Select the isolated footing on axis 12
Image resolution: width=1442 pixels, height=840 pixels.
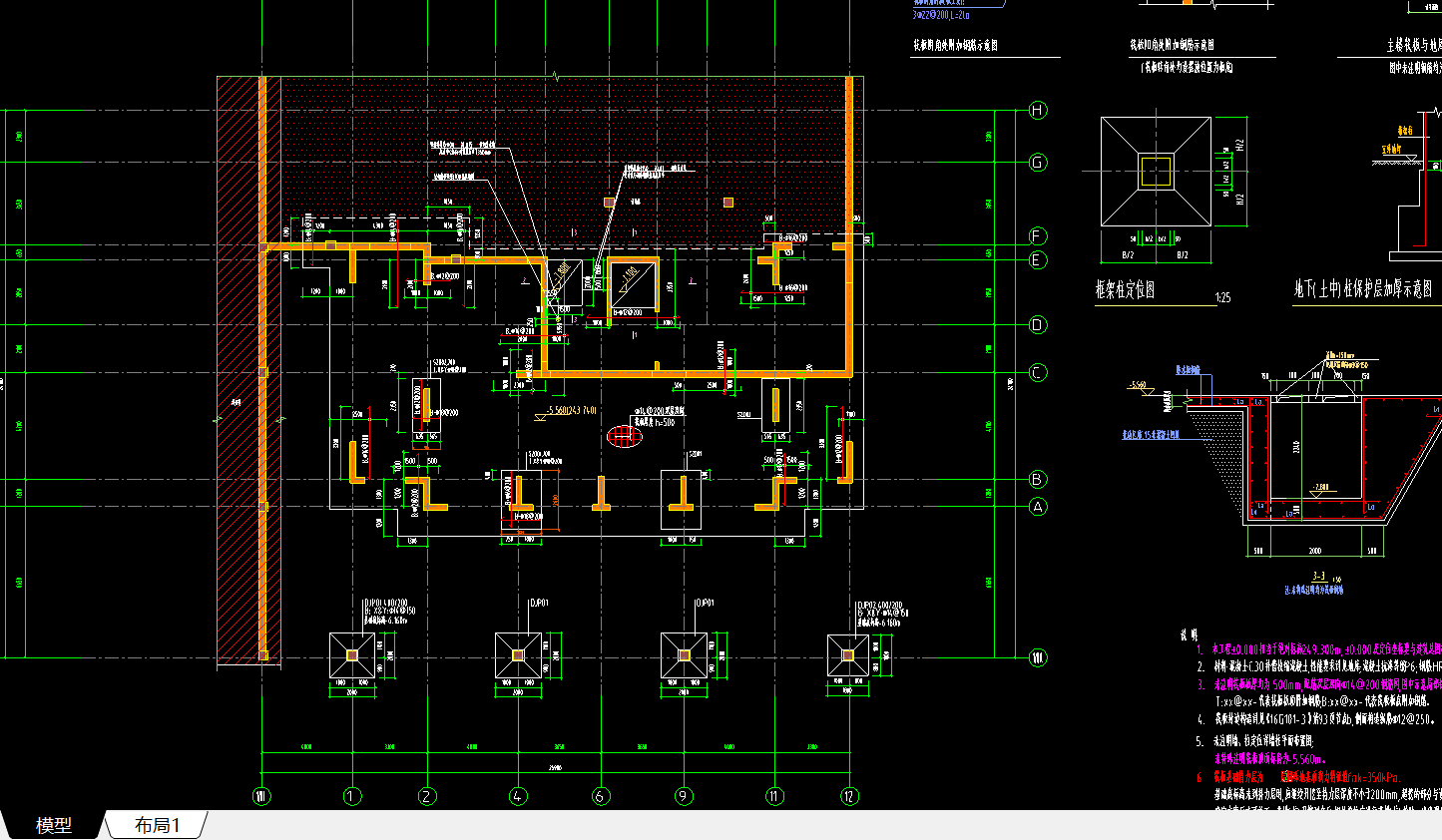pyautogui.click(x=848, y=655)
